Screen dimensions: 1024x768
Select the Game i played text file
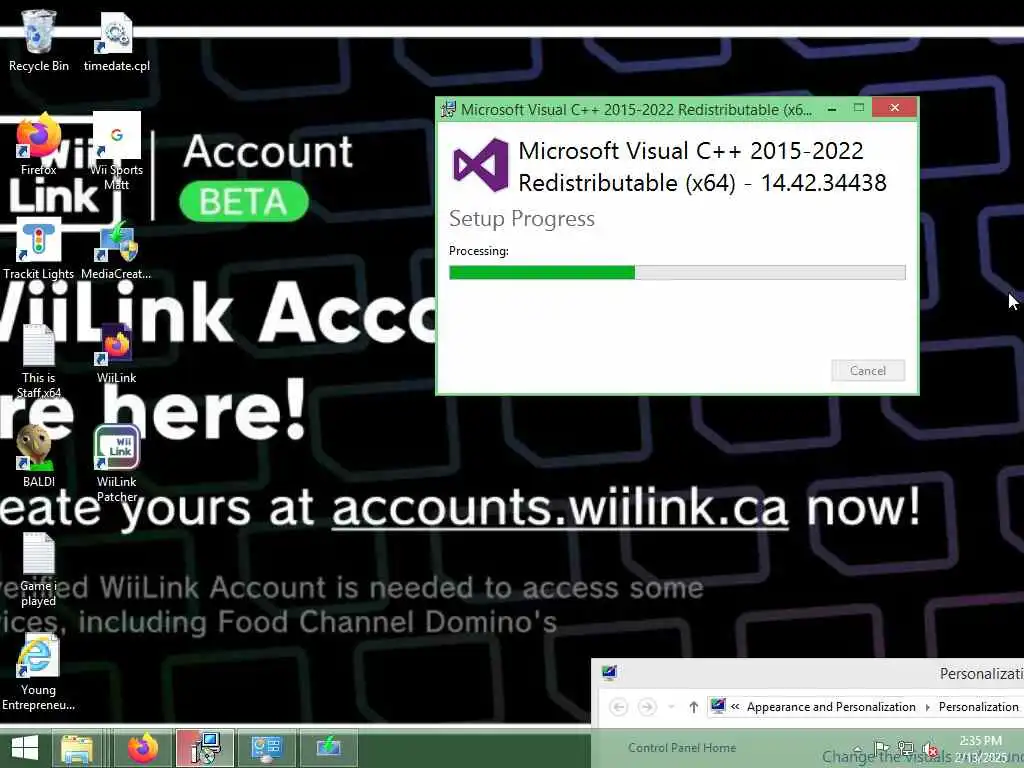pos(39,569)
